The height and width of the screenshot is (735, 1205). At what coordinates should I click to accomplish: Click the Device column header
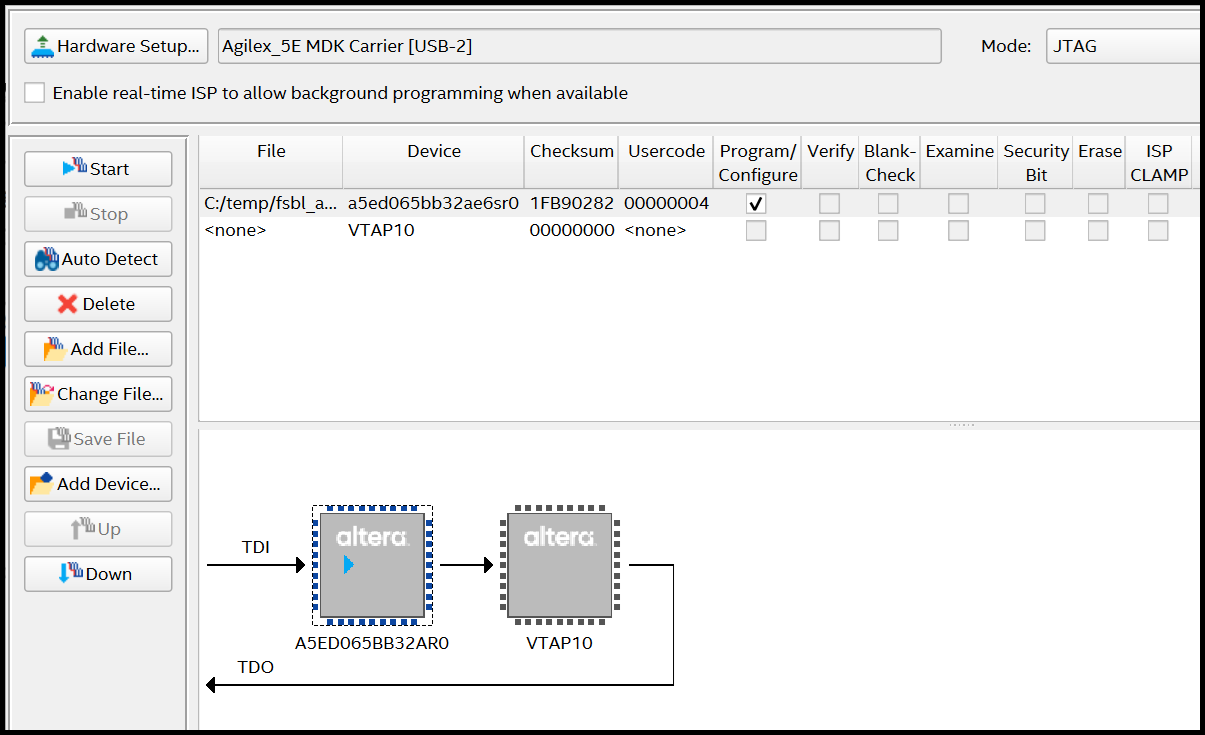[x=434, y=151]
